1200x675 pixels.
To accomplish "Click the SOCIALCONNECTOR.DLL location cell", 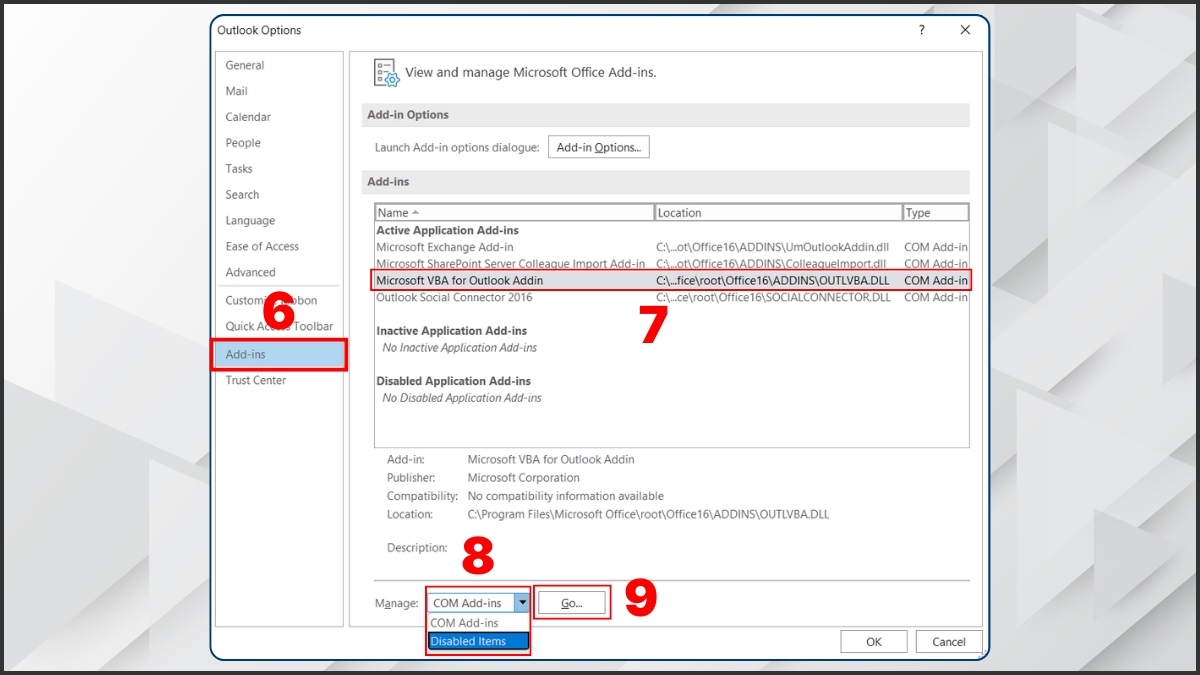I will [773, 297].
